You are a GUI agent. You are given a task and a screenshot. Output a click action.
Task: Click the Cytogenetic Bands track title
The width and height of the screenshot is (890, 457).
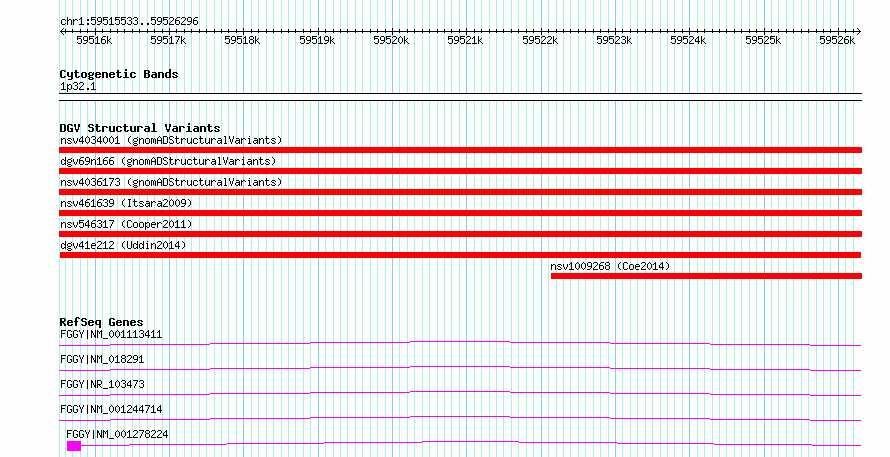[x=119, y=74]
